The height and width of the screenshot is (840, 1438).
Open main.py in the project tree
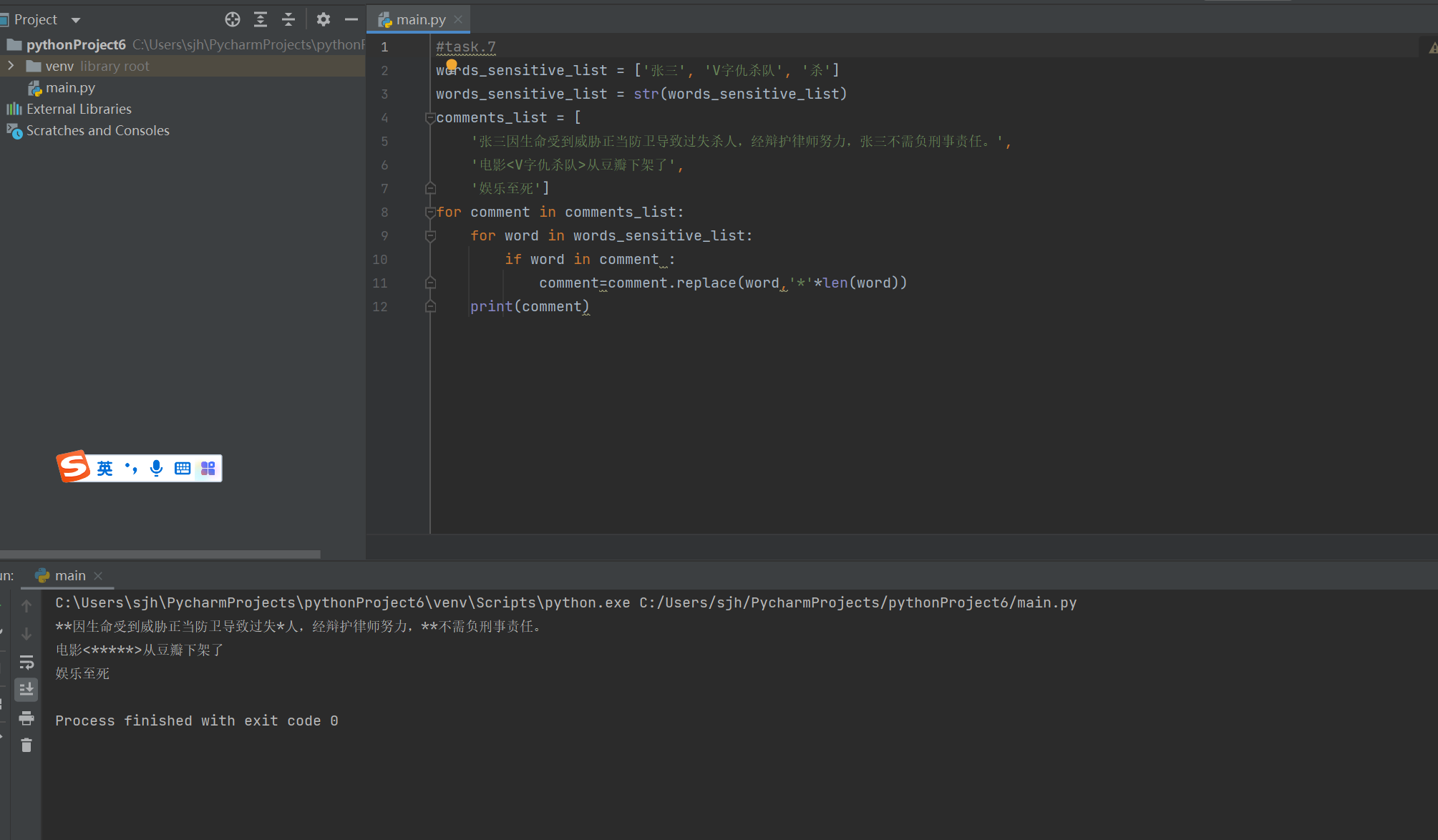point(70,87)
